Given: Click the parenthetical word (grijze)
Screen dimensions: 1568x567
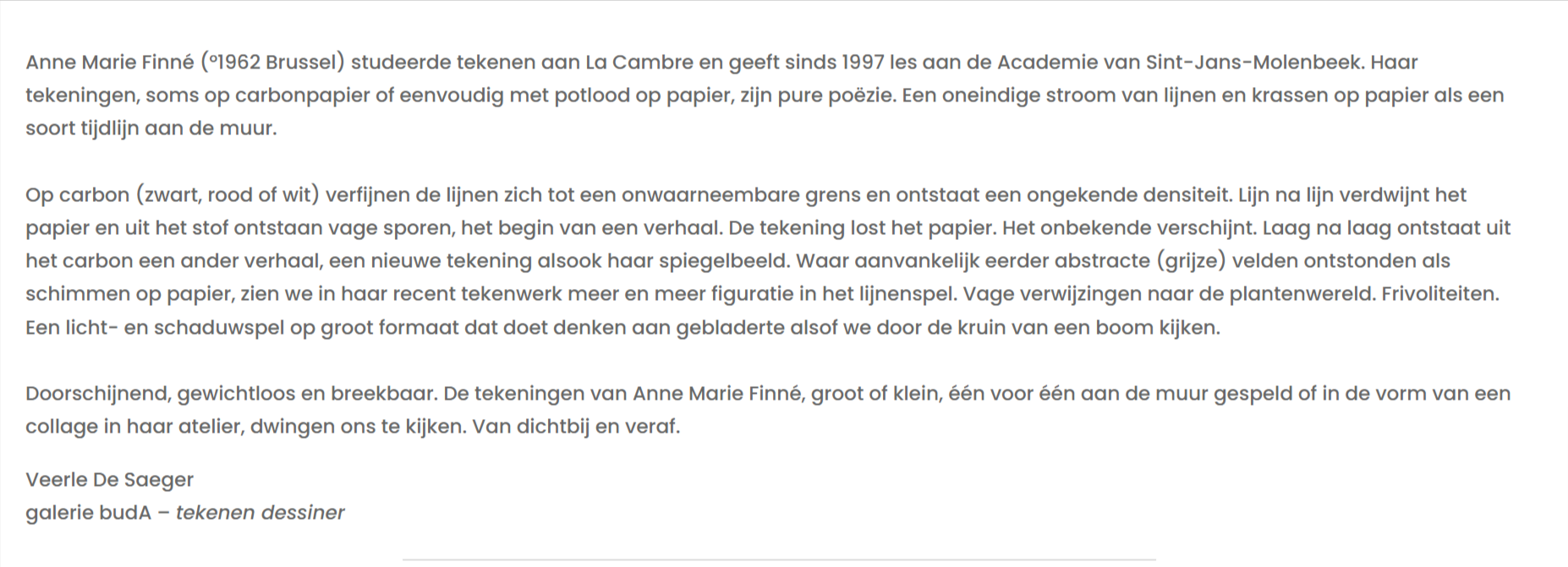Looking at the screenshot, I should 1191,261.
